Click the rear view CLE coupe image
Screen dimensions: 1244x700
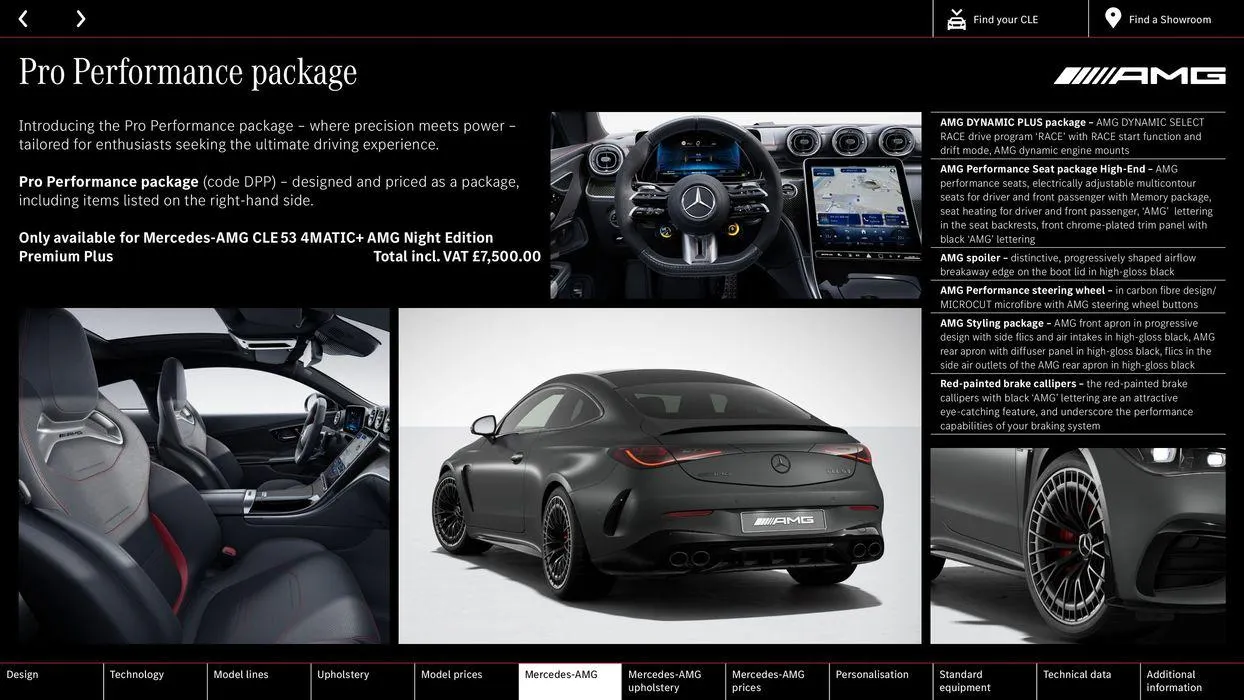point(659,476)
